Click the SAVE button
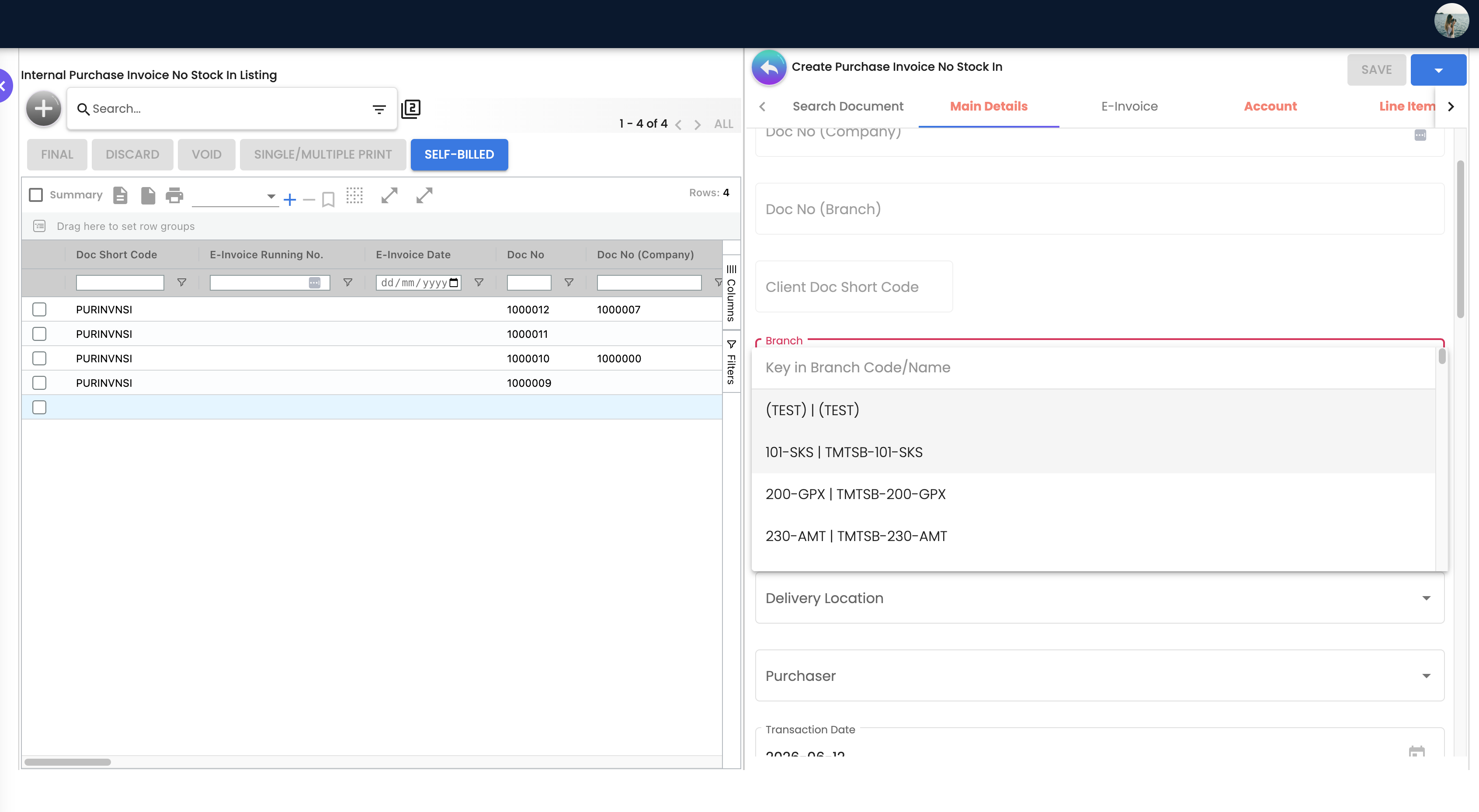Screen dimensions: 1479x812 click(1376, 70)
